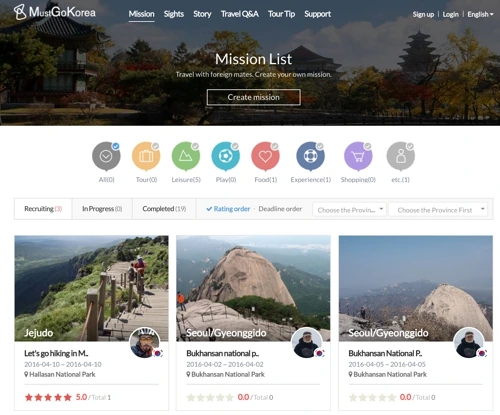Open the Choose the Province dropdown
The height and width of the screenshot is (415, 500).
(349, 210)
